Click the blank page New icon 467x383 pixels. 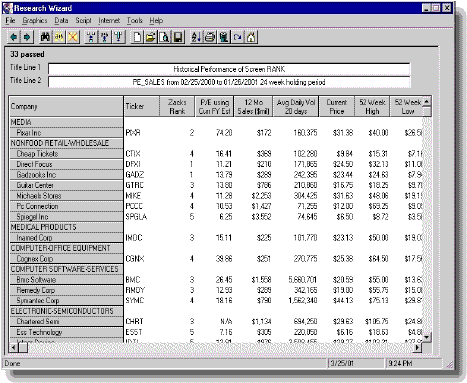pyautogui.click(x=137, y=37)
